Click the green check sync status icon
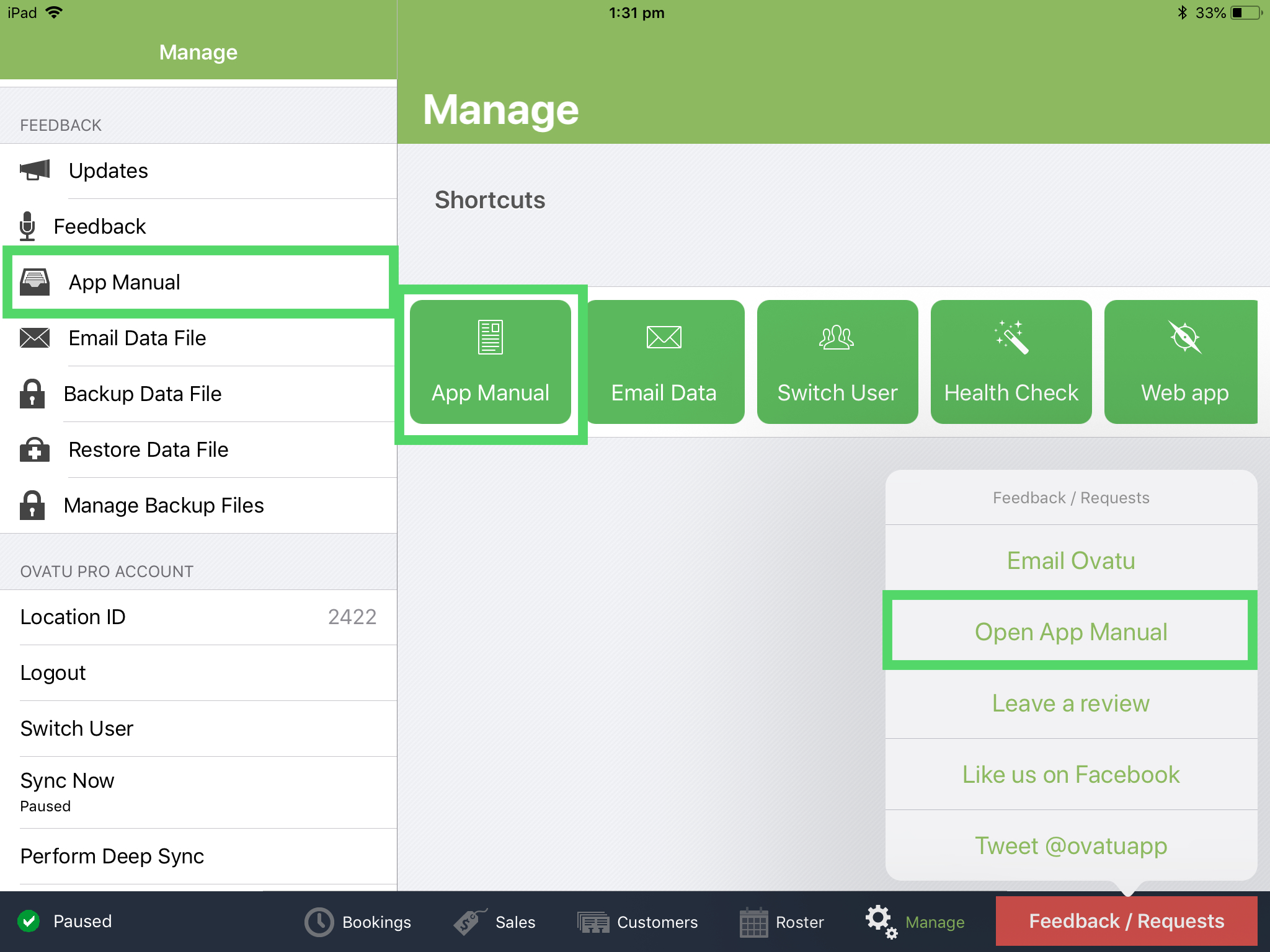1270x952 pixels. pos(29,921)
